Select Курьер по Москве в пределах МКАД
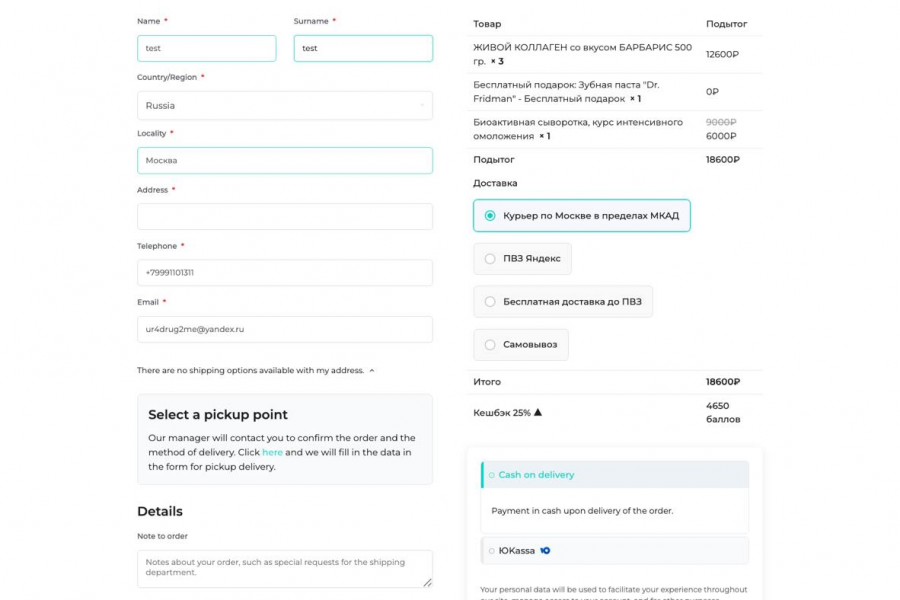Image resolution: width=900 pixels, height=600 pixels. (x=490, y=215)
